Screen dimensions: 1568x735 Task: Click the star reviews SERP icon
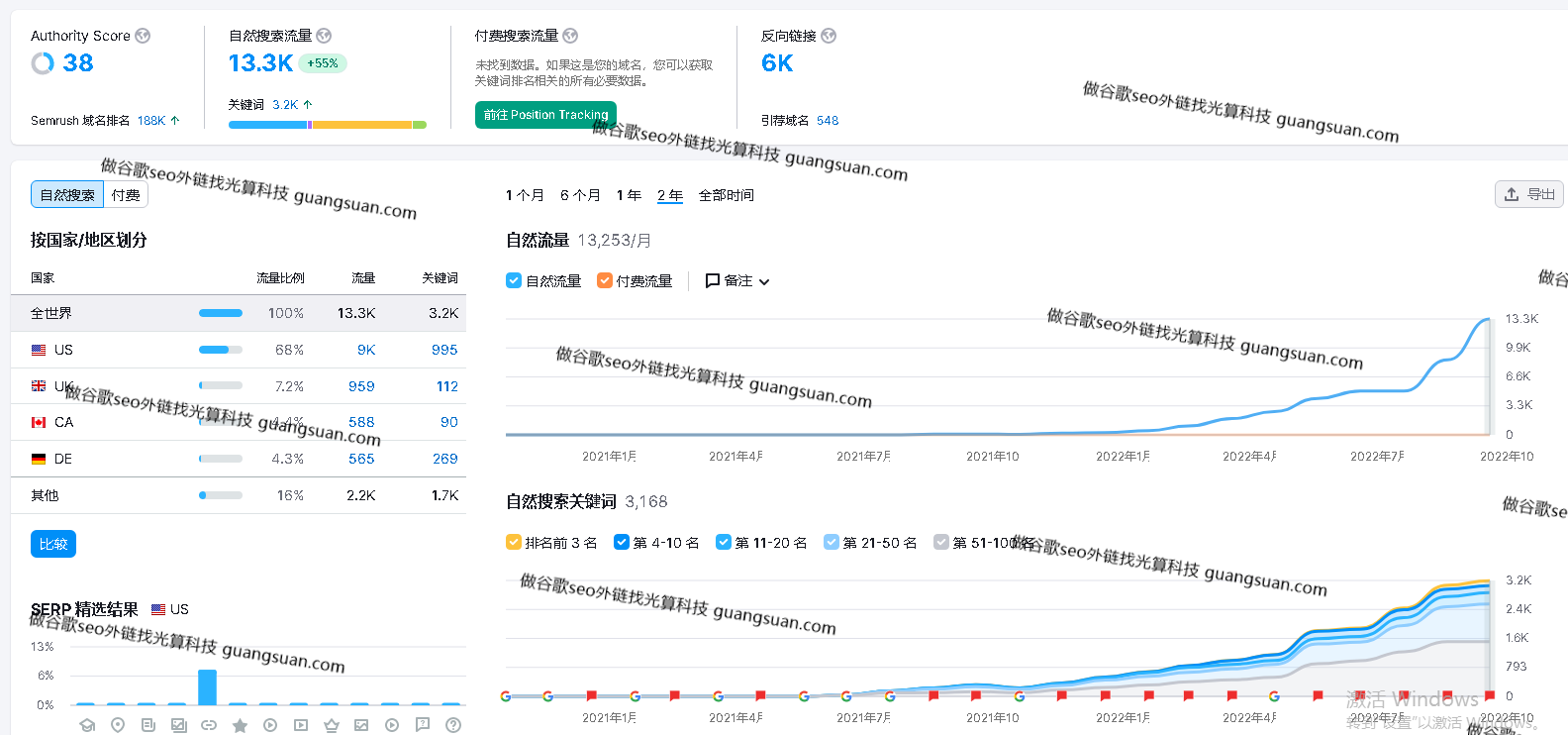tap(240, 725)
